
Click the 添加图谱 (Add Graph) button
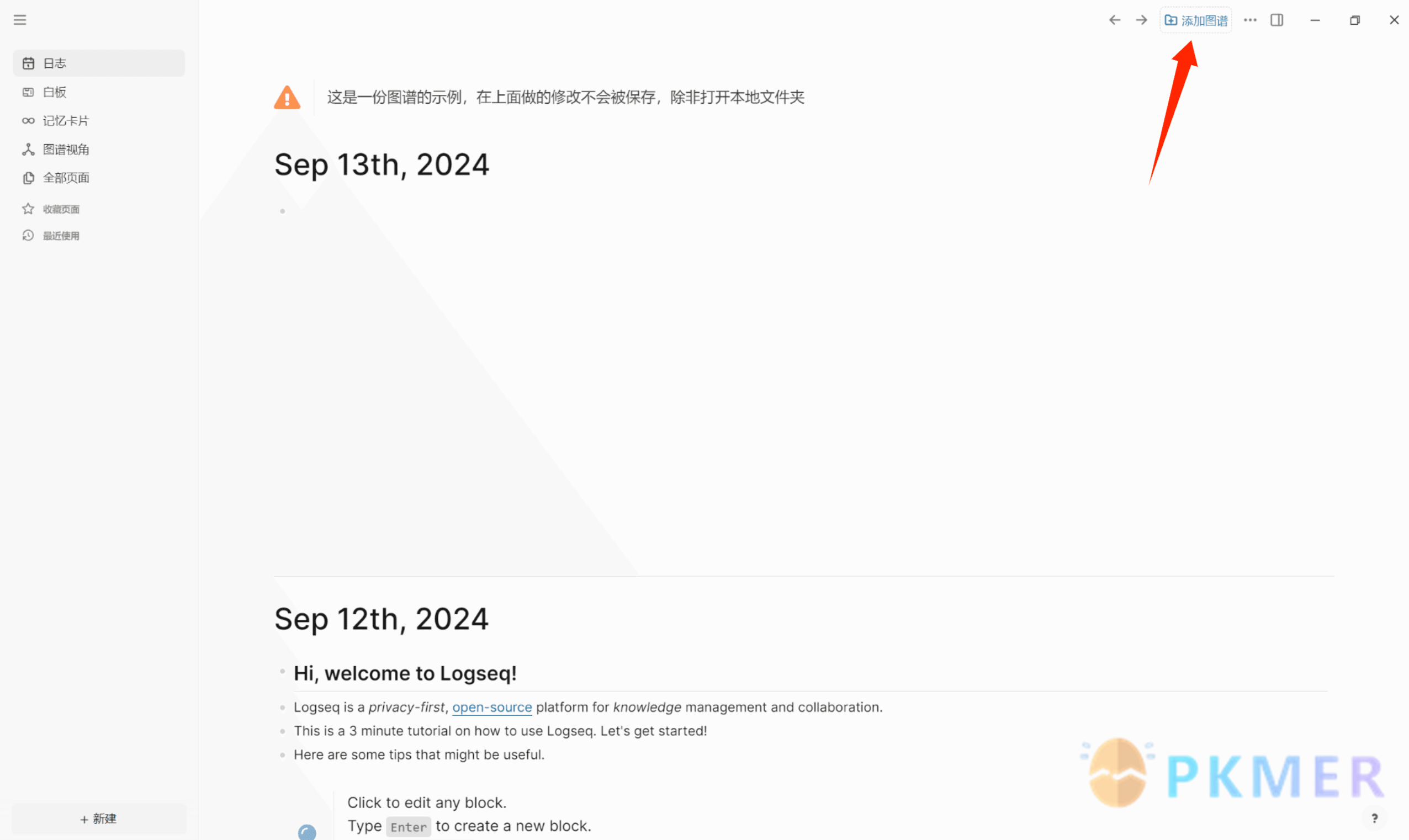tap(1197, 20)
